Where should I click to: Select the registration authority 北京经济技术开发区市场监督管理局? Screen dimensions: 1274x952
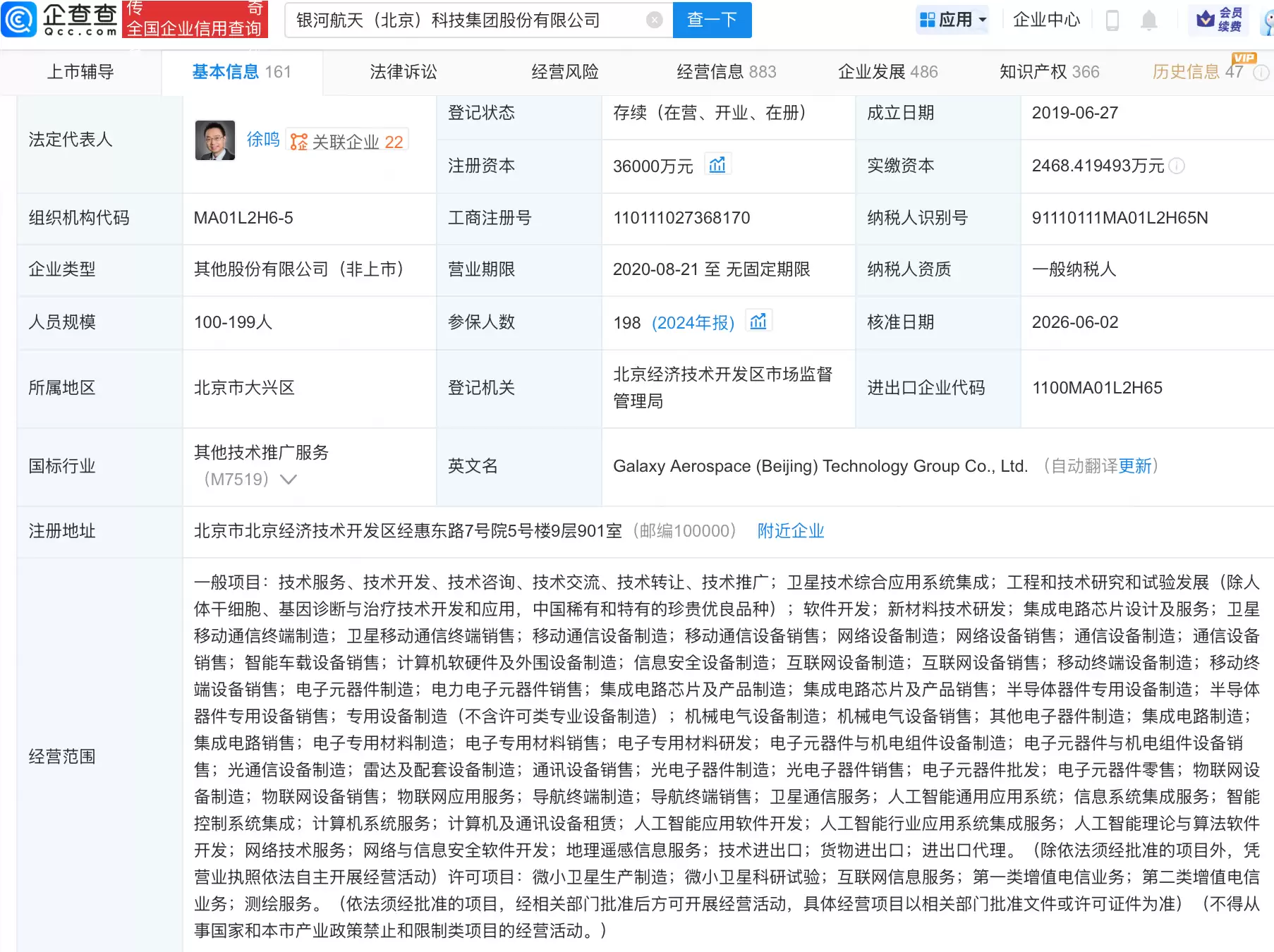point(722,388)
